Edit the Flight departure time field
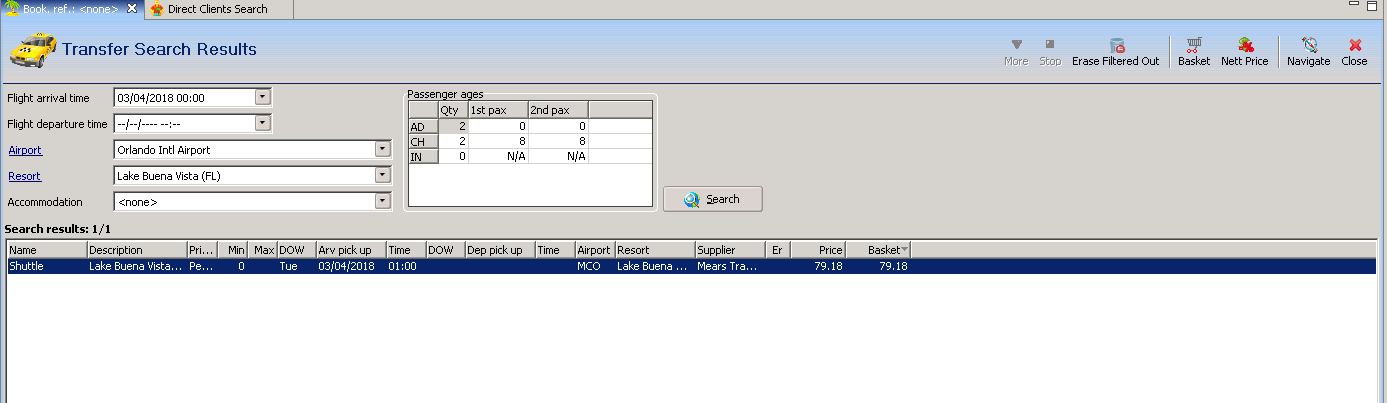1387x403 pixels. 185,124
